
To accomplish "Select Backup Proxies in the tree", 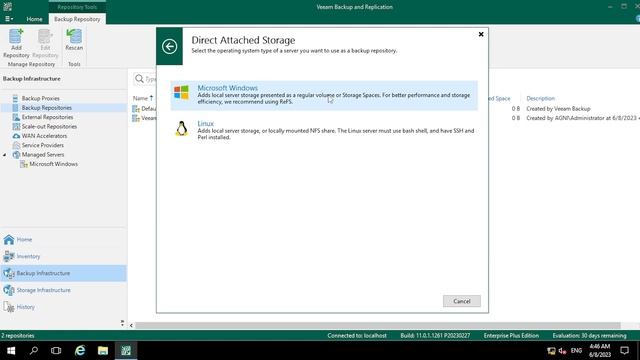I will point(40,98).
